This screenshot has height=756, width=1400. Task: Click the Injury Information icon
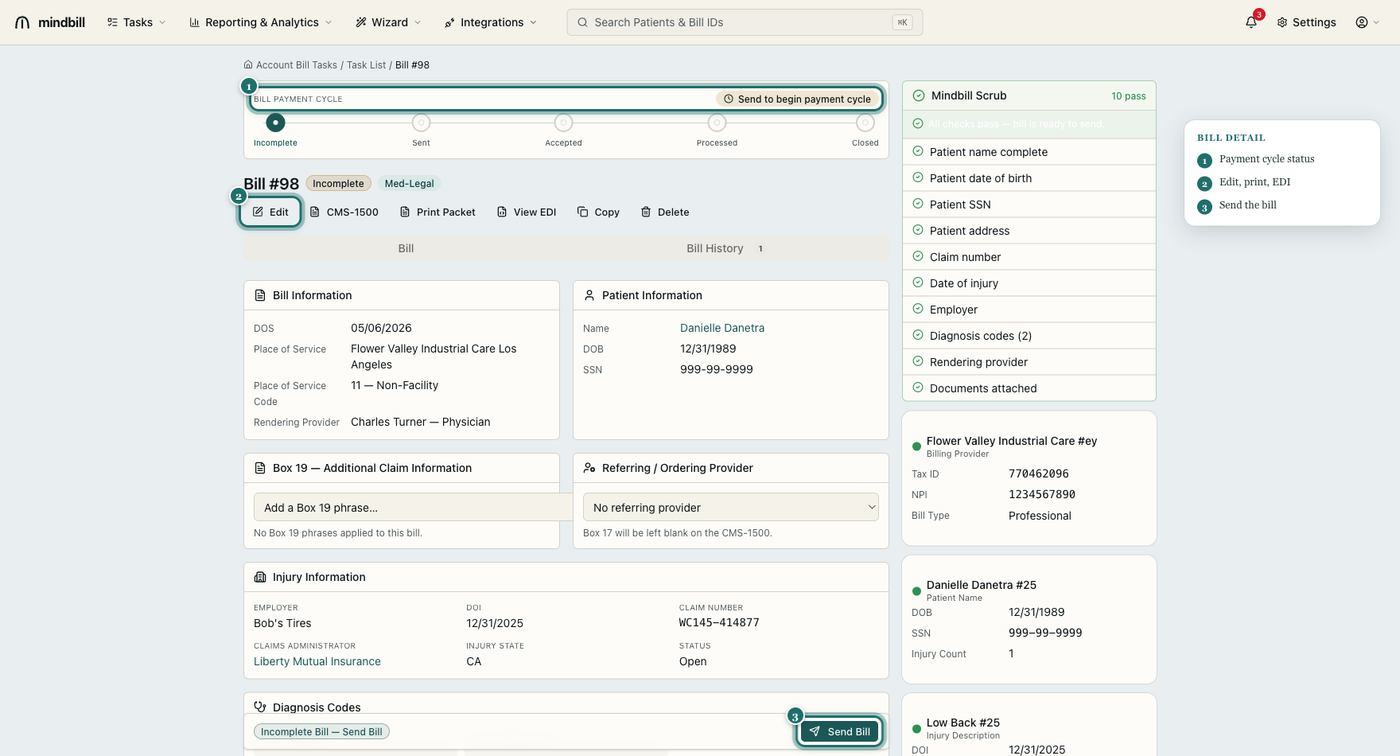[260, 577]
